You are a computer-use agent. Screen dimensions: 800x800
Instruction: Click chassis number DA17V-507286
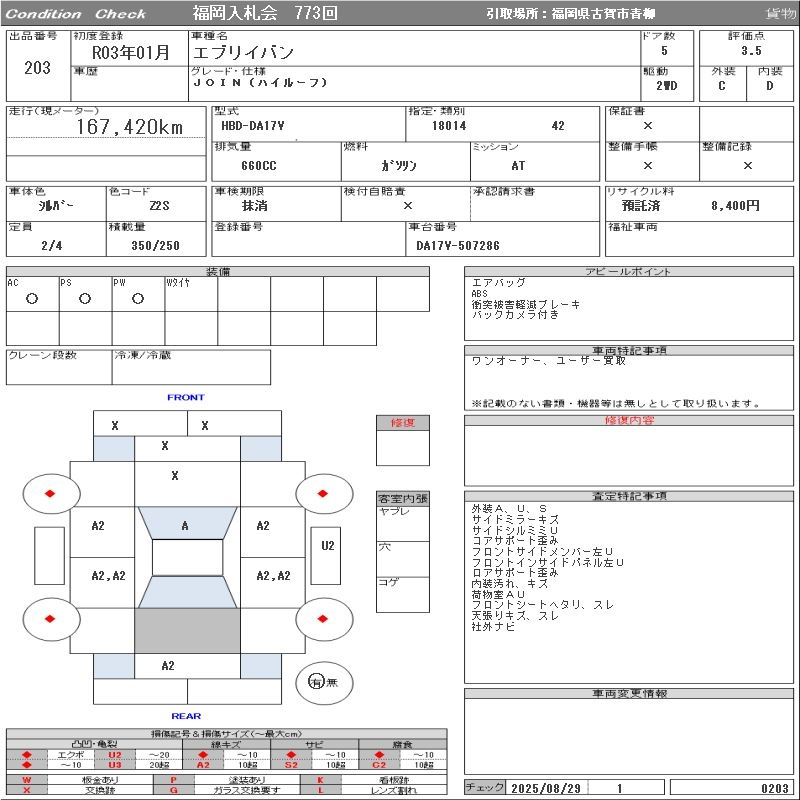click(x=458, y=245)
